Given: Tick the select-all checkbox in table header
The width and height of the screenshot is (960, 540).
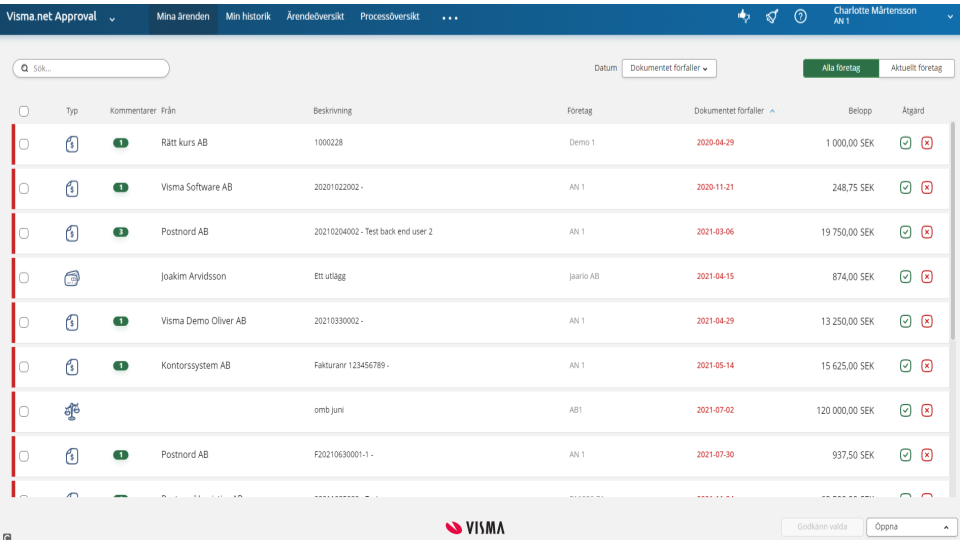Looking at the screenshot, I should pyautogui.click(x=24, y=111).
